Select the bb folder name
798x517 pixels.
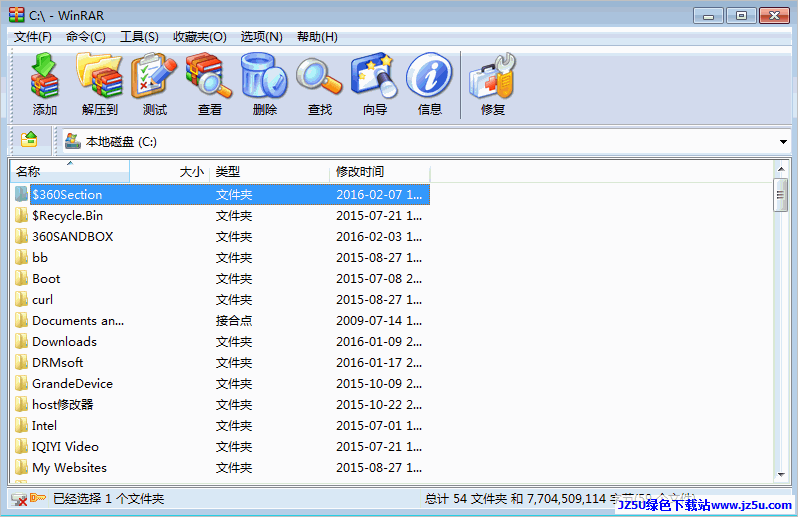click(40, 257)
